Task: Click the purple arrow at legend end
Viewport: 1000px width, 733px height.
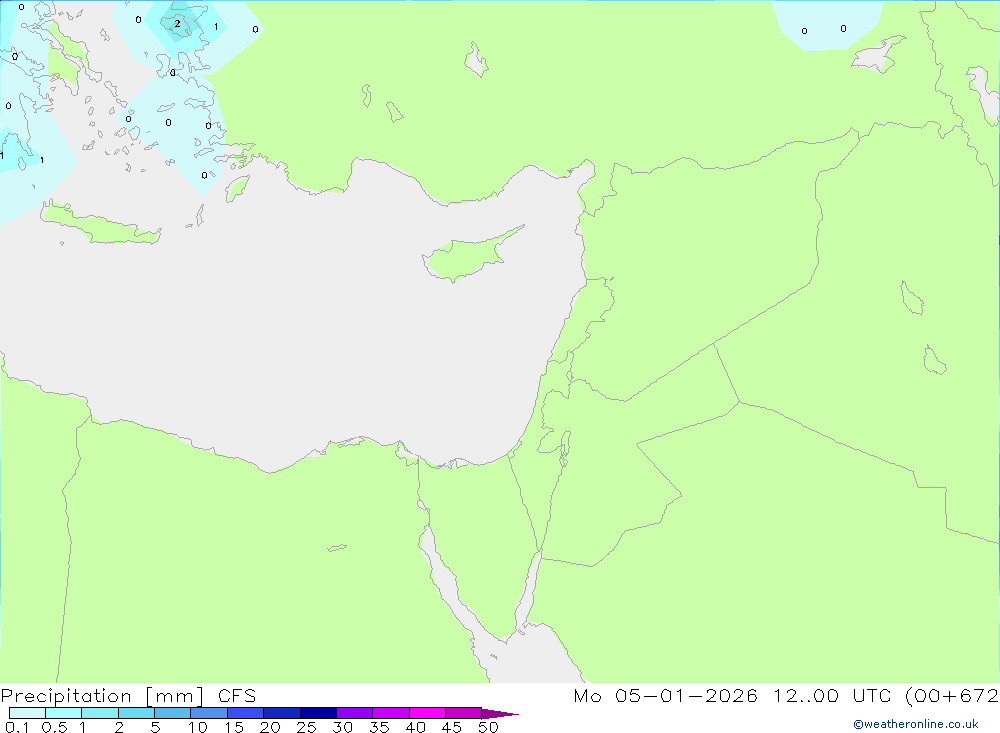Action: tap(500, 714)
